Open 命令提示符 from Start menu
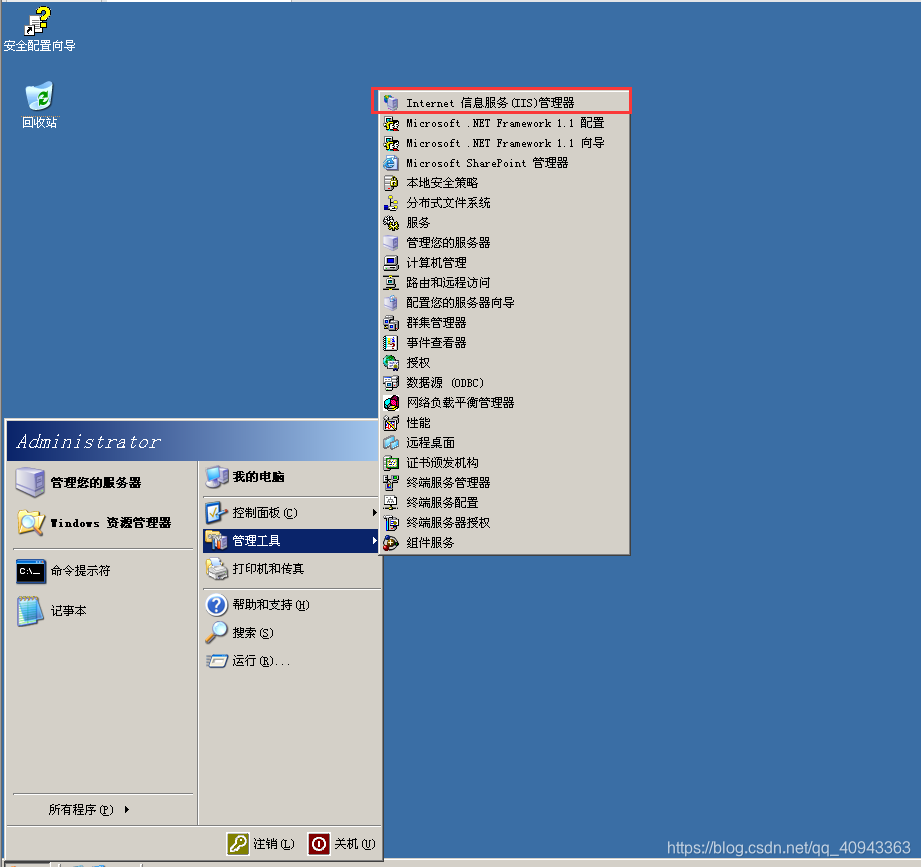The height and width of the screenshot is (867, 921). click(x=103, y=570)
